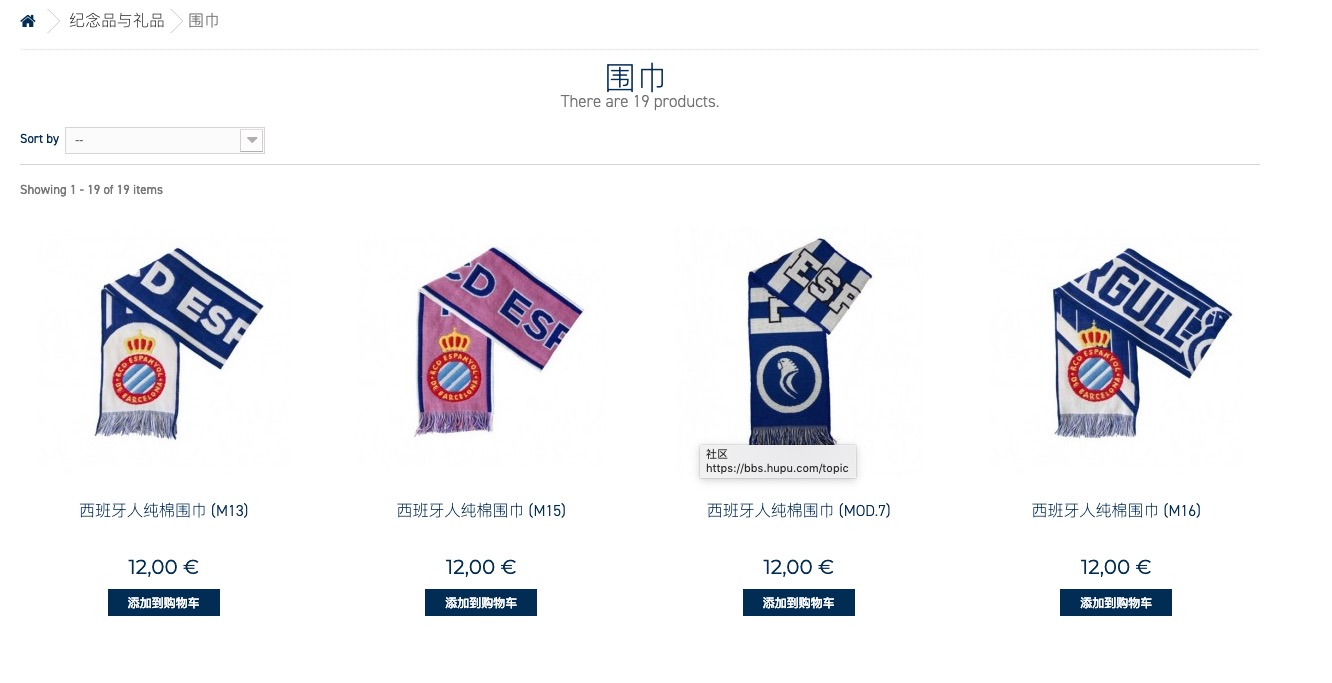
Task: Open 围巾 breadcrumb item
Action: 204,20
